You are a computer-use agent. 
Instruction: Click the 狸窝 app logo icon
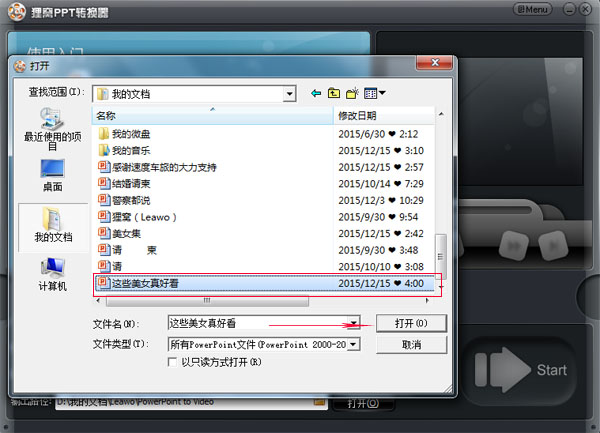tap(17, 11)
